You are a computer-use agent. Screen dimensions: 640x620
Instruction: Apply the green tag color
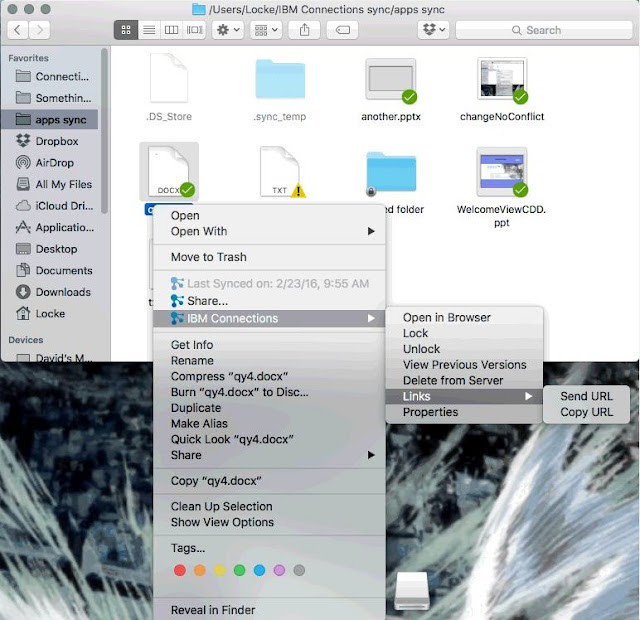pyautogui.click(x=240, y=570)
